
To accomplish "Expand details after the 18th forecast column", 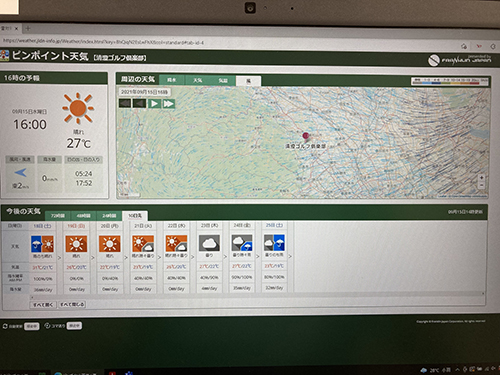I will 59,258.
